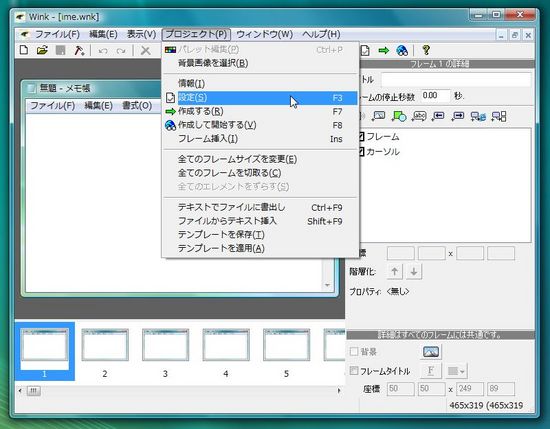The image size is (550, 429).
Task: Choose テンプレートを適用(A) entry
Action: (x=260, y=248)
